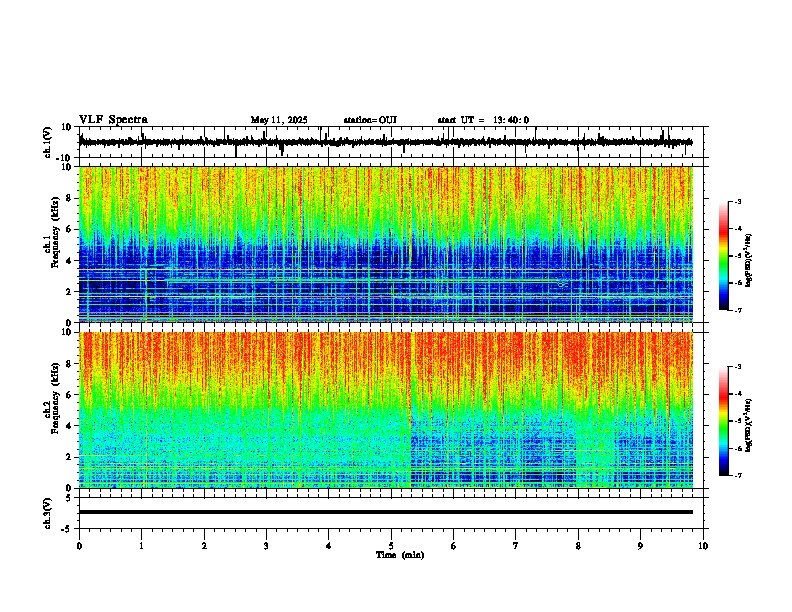Viewport: 792px width, 612px height.
Task: Click the "ch.1(V)" waveform axis label
Action: pyautogui.click(x=48, y=142)
